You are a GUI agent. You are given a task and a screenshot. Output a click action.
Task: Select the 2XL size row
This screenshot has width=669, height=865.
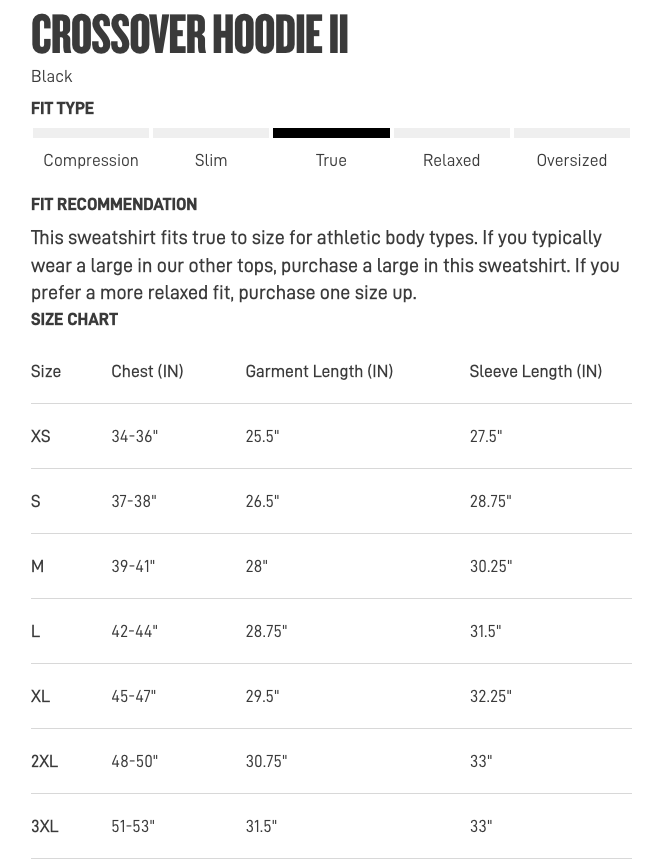pyautogui.click(x=331, y=761)
